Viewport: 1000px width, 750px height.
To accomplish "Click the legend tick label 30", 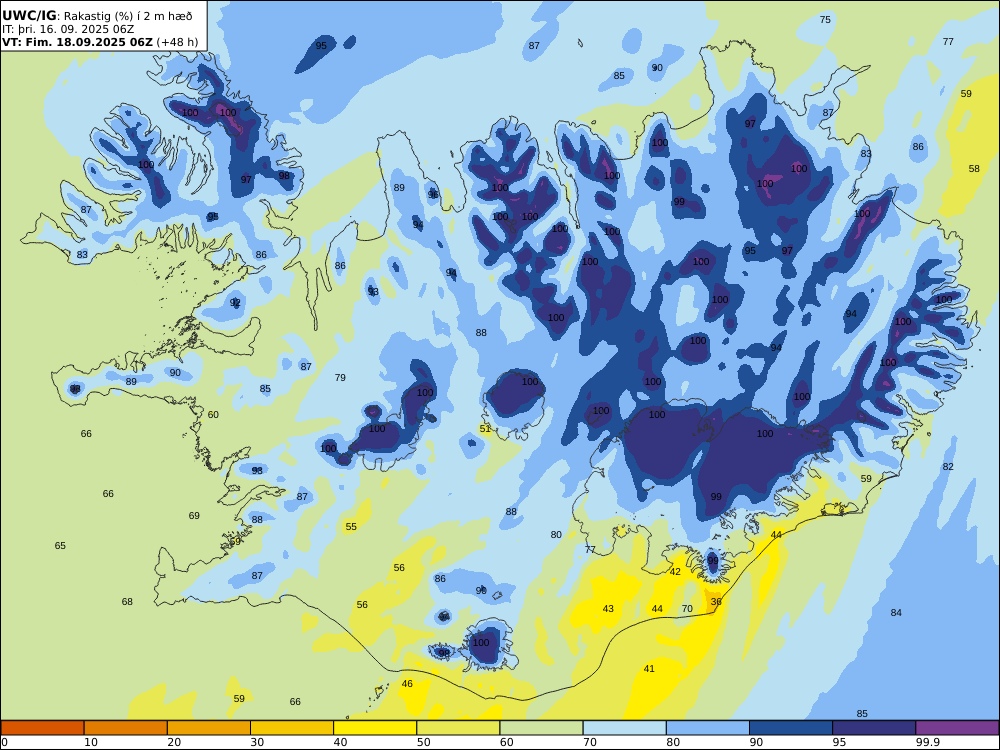I will point(258,742).
